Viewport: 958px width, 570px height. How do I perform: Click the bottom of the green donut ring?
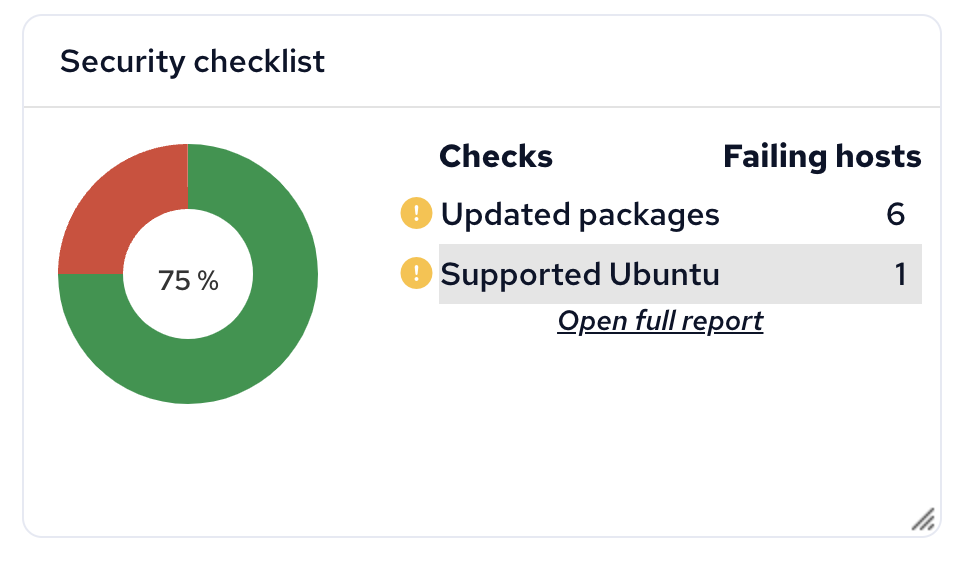[188, 371]
